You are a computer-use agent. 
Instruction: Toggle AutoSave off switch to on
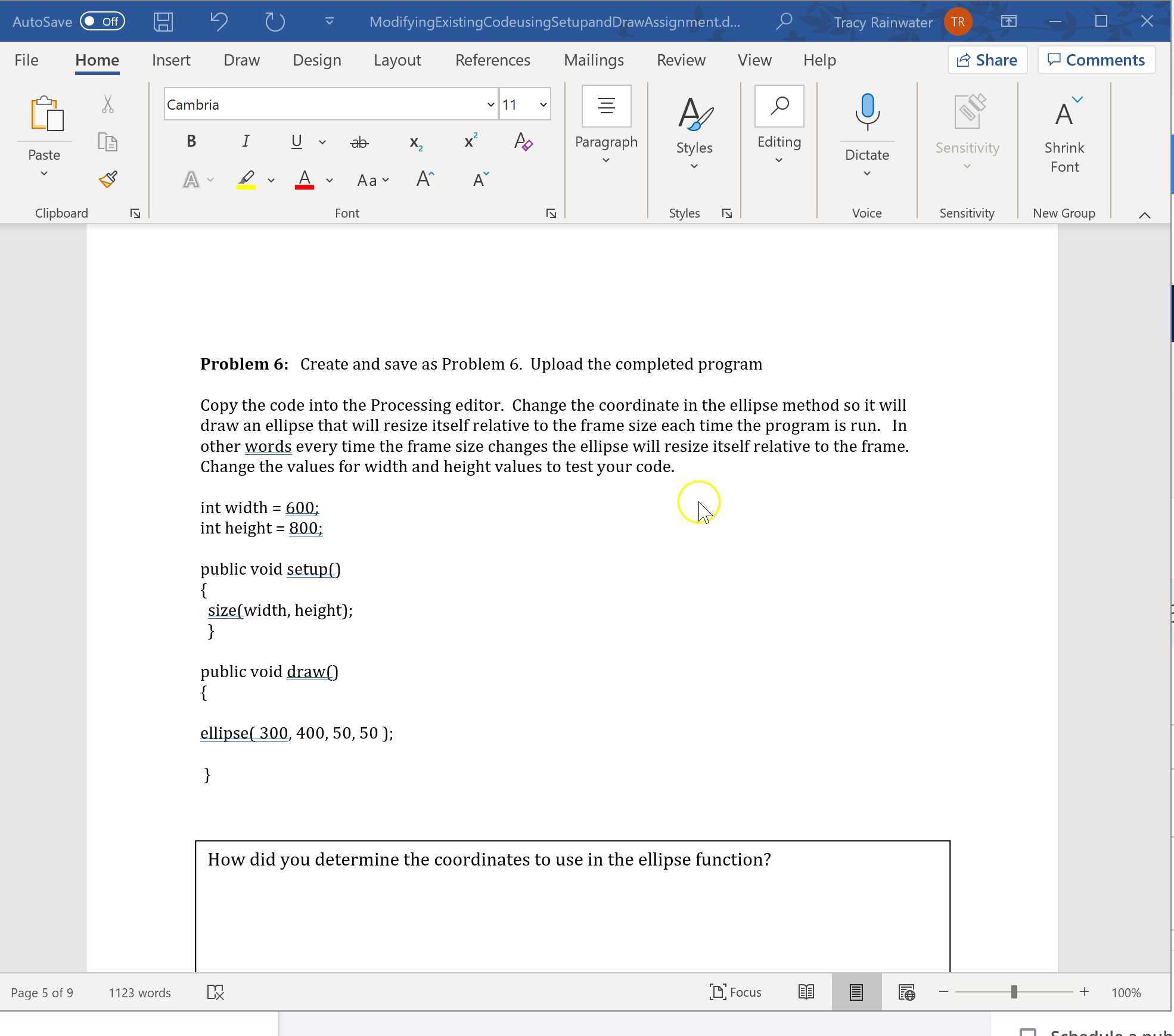[101, 21]
